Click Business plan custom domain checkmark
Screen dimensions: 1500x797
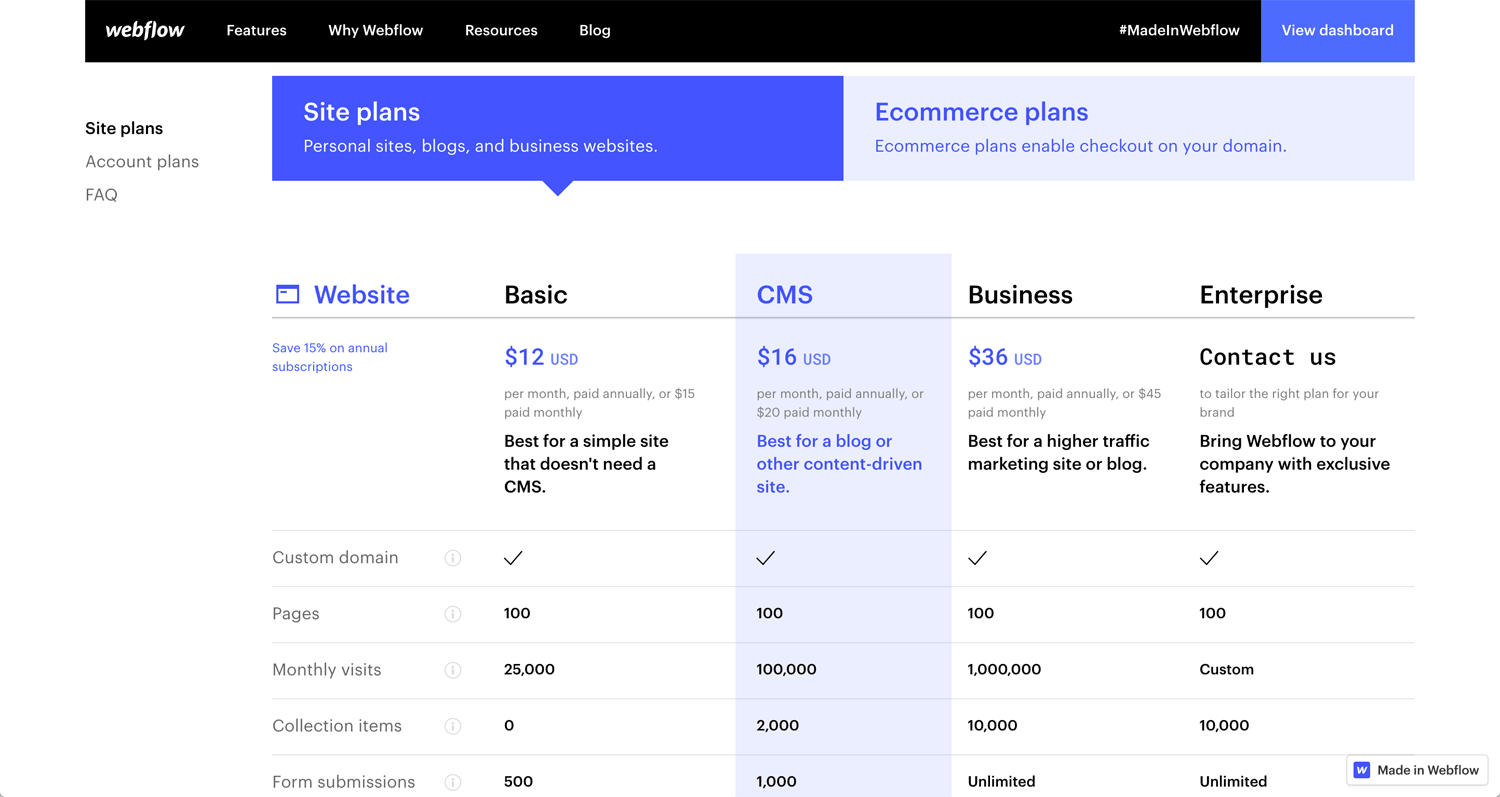pos(977,558)
